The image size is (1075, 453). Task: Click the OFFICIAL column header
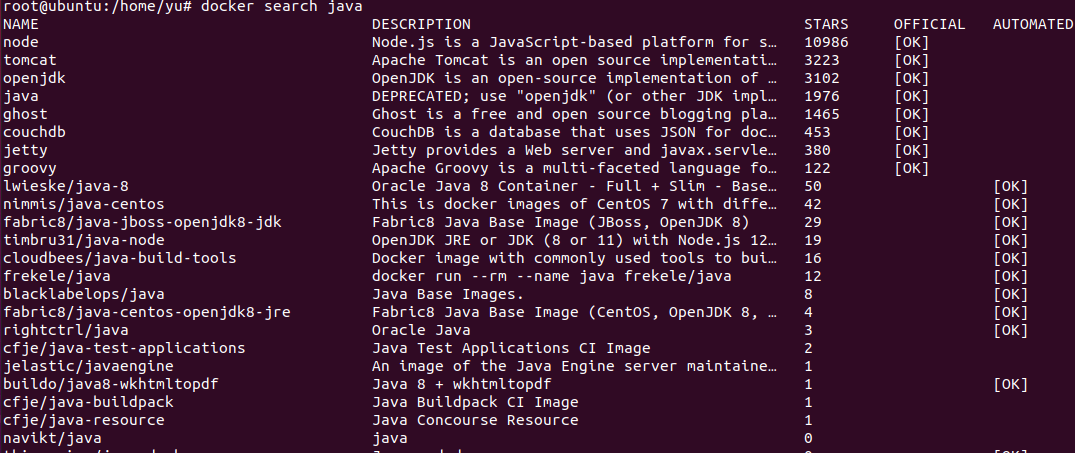pos(930,25)
